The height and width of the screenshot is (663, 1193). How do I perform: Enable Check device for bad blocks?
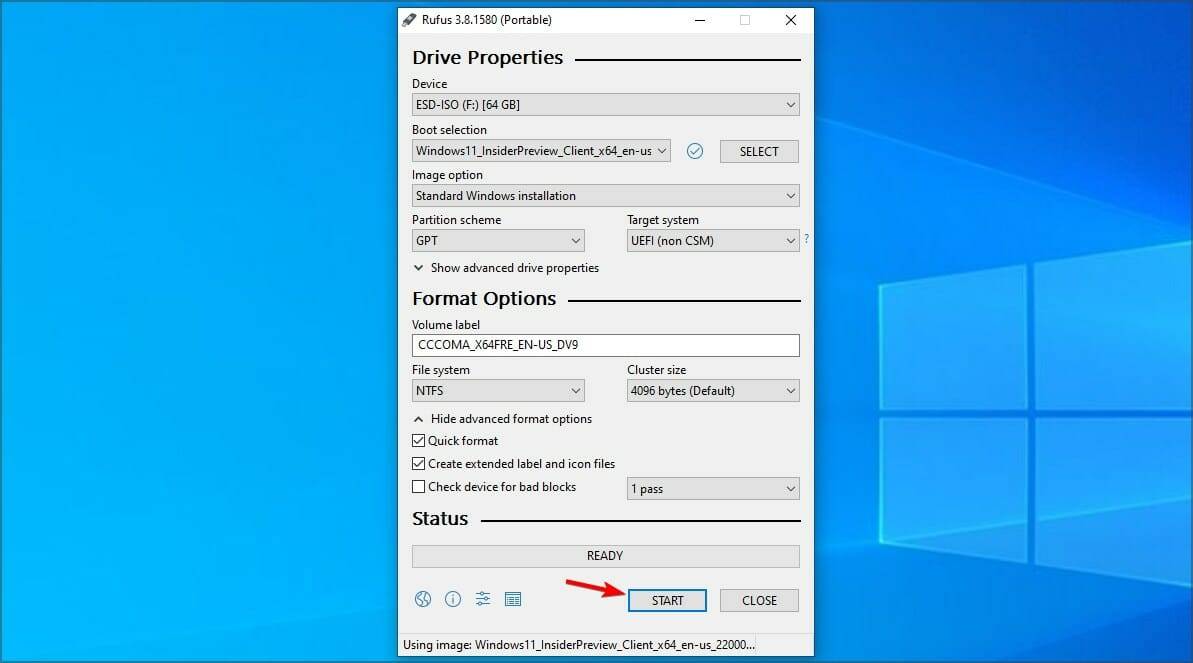point(419,486)
